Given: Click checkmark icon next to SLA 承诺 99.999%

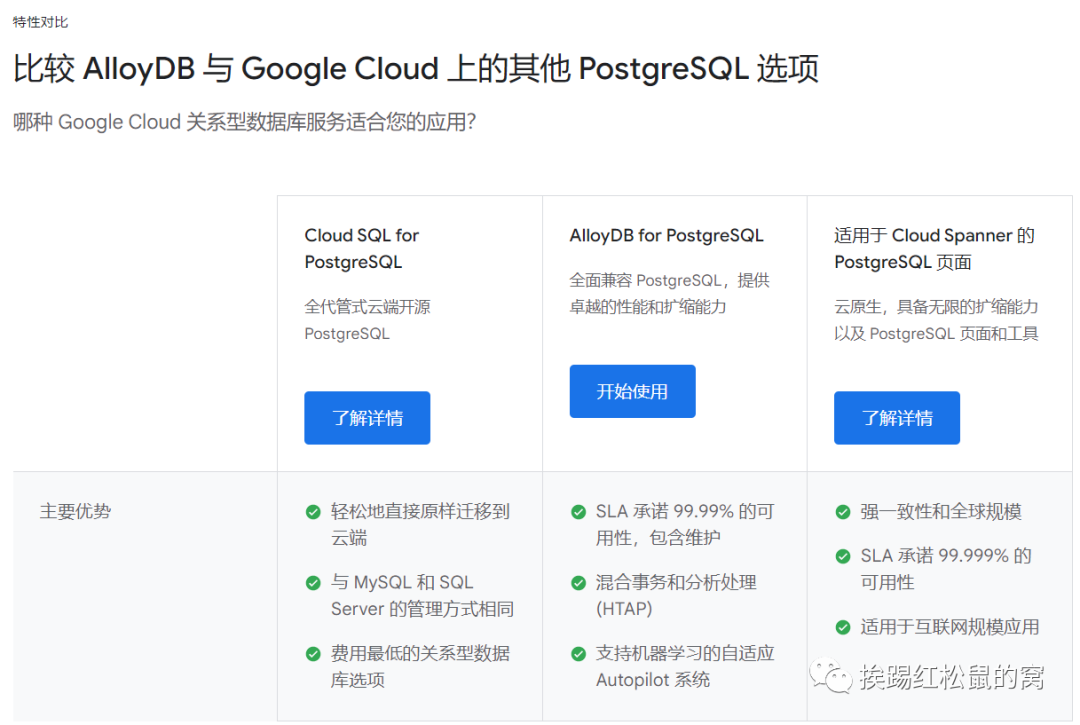Looking at the screenshot, I should 843,556.
